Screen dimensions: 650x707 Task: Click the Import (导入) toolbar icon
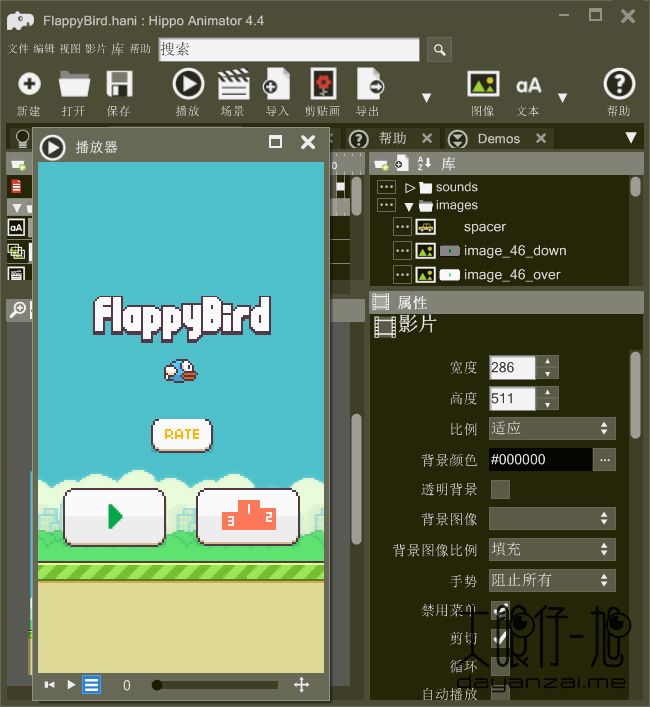click(x=277, y=86)
